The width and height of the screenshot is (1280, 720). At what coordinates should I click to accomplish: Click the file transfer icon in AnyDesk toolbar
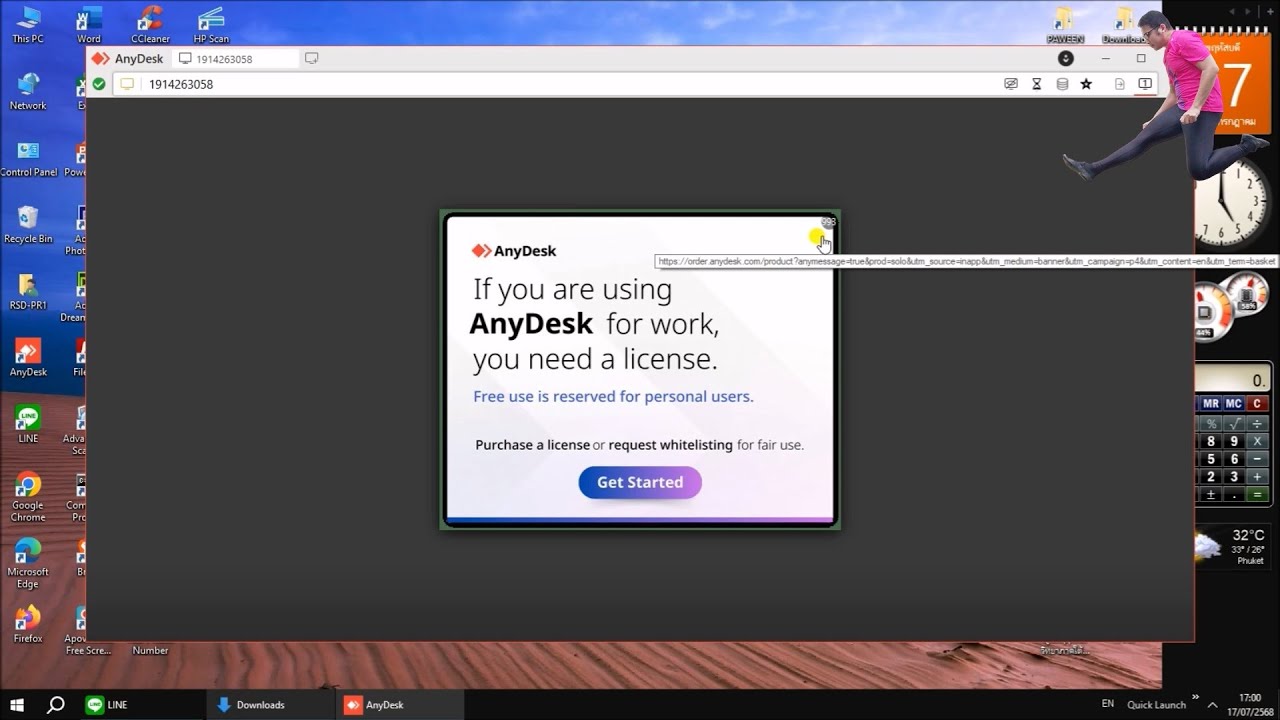[1120, 84]
